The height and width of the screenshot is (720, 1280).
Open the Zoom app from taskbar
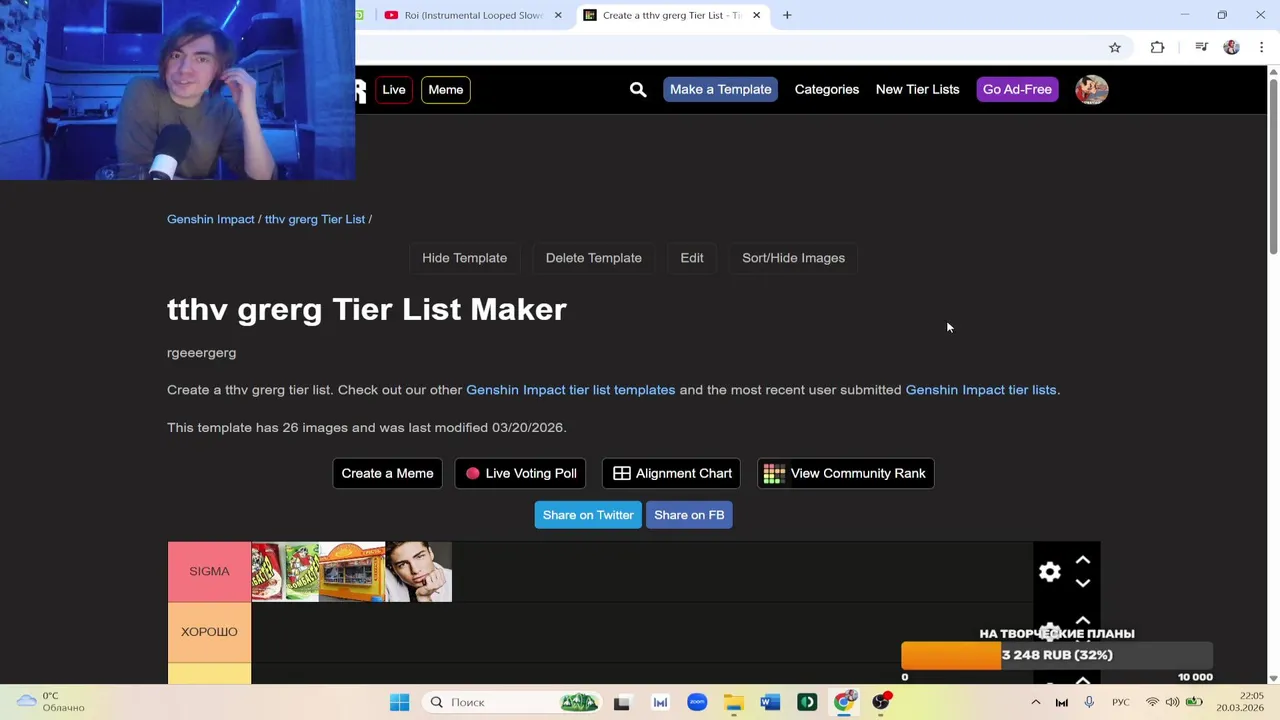pyautogui.click(x=697, y=702)
